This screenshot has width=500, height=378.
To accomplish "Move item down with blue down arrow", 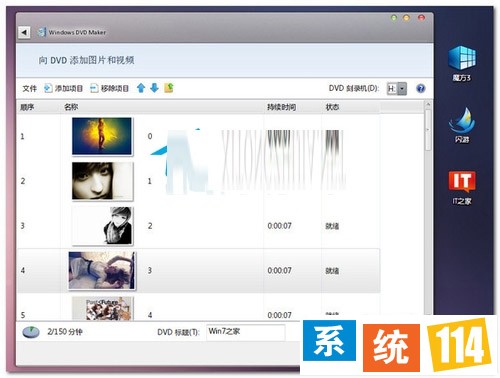I will pyautogui.click(x=154, y=88).
